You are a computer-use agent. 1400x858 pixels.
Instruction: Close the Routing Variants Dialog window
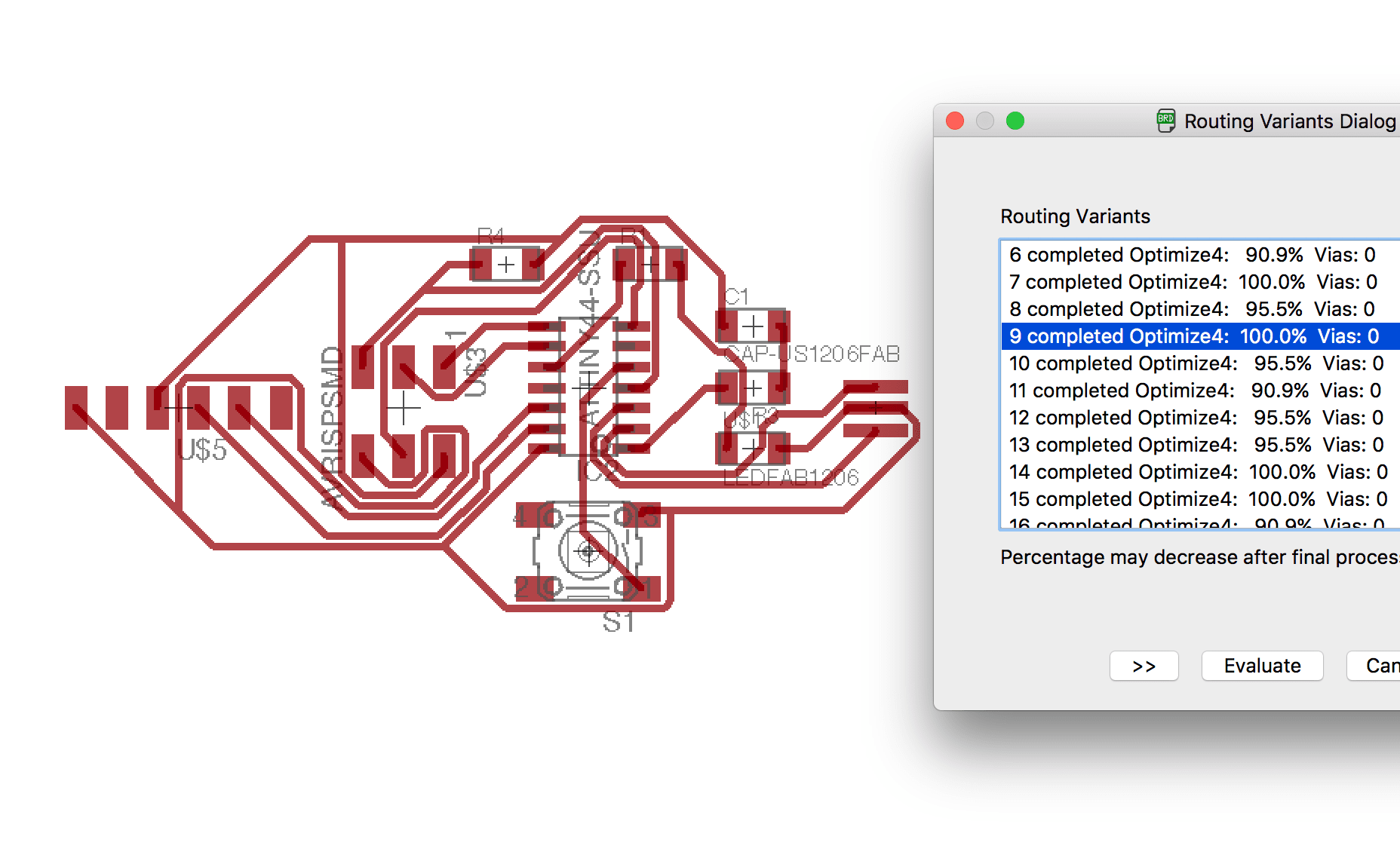(955, 121)
